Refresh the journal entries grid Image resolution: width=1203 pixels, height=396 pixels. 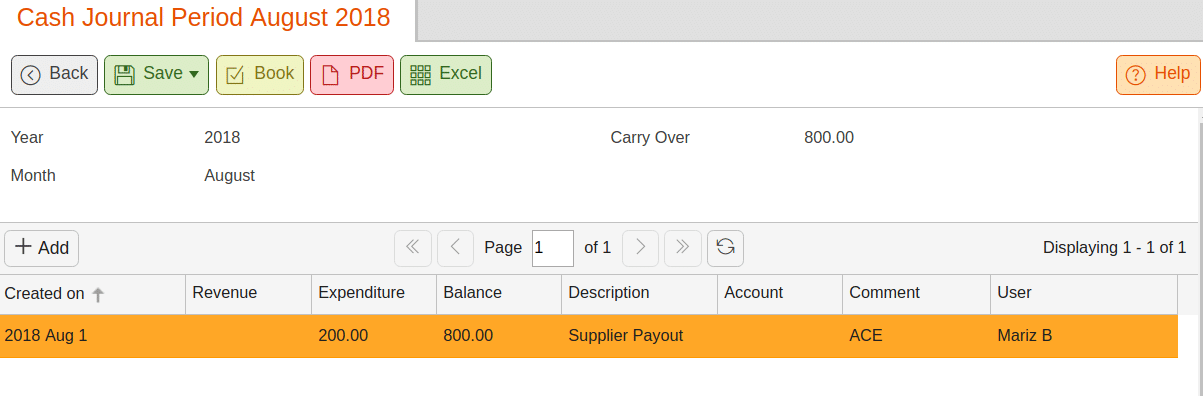point(725,248)
